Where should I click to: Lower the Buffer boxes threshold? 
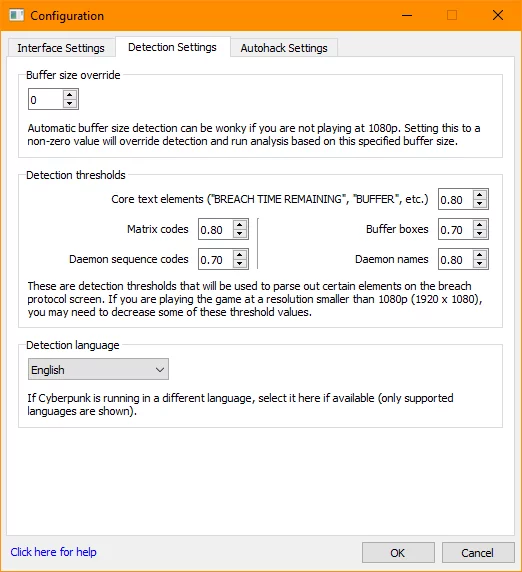click(x=480, y=233)
